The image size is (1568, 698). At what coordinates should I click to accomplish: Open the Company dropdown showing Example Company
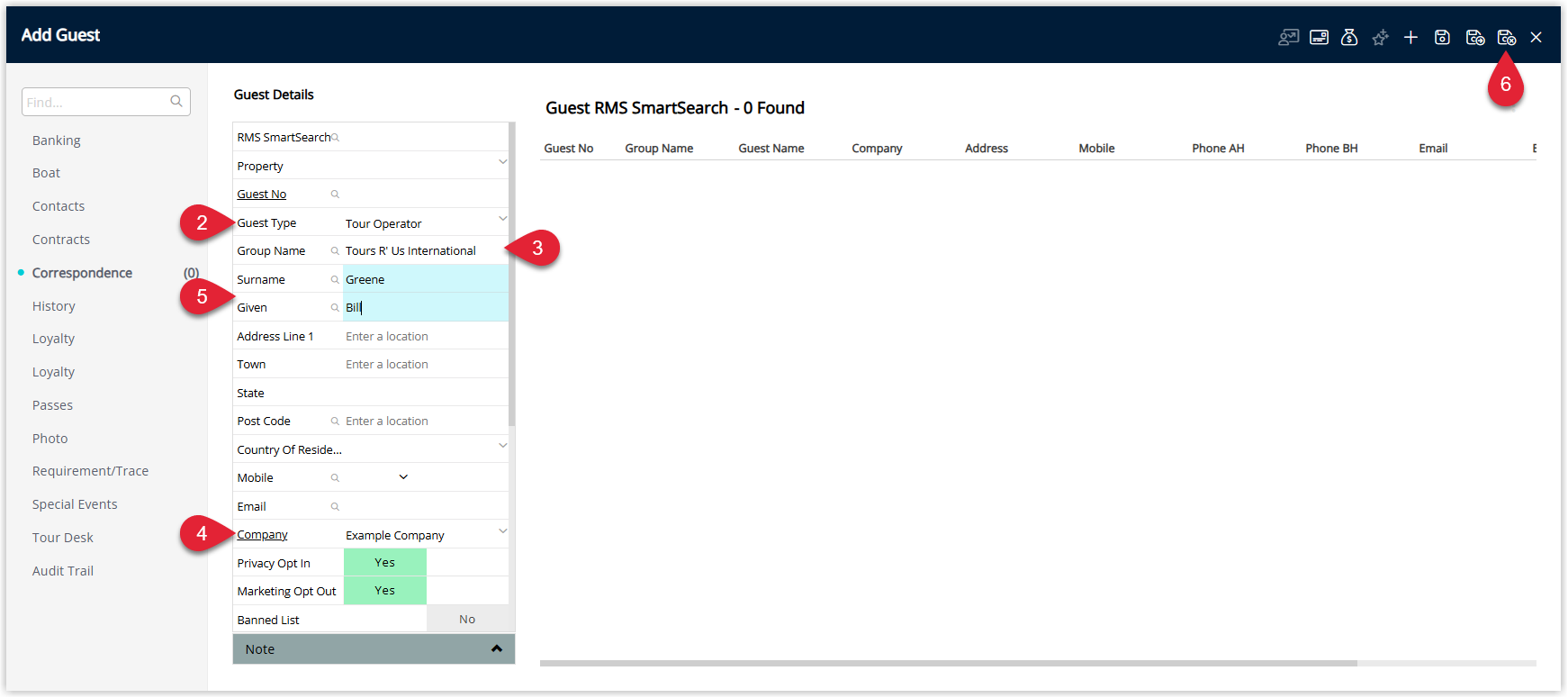pos(502,531)
